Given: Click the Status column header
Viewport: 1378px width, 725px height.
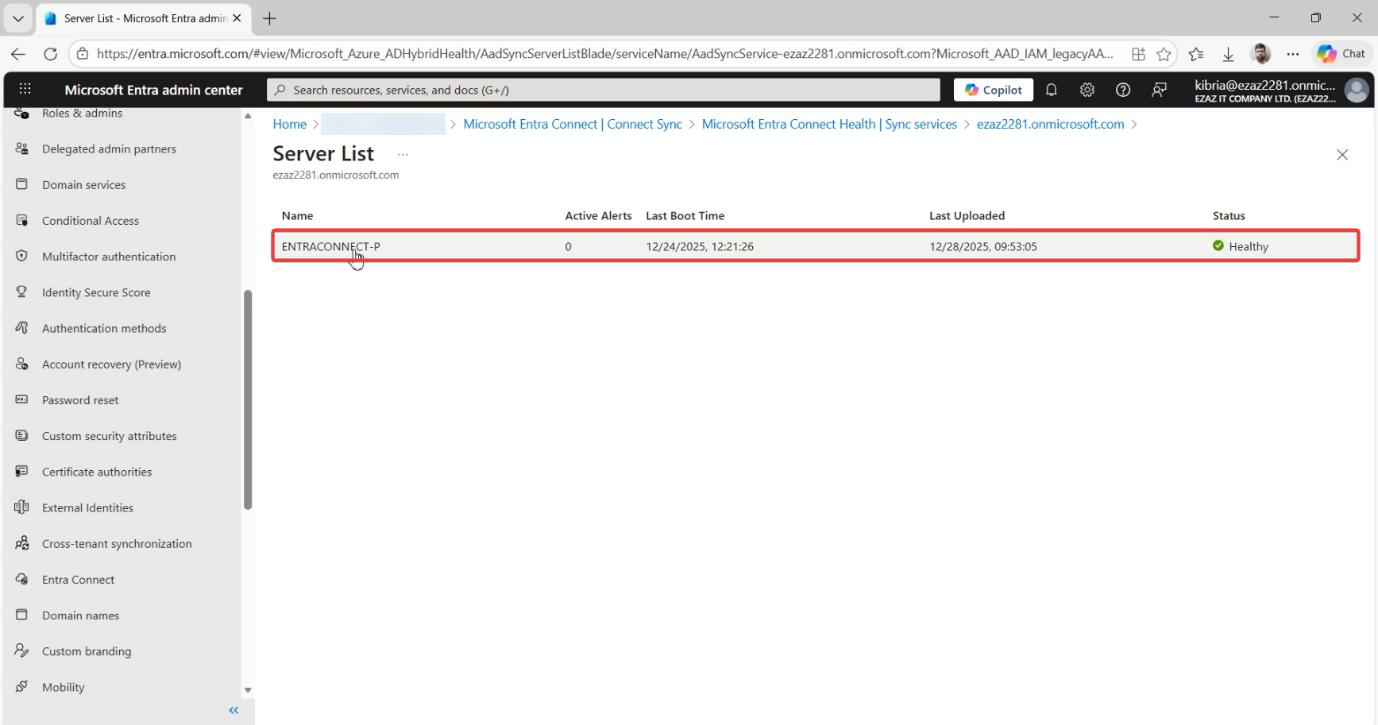Looking at the screenshot, I should coord(1229,216).
